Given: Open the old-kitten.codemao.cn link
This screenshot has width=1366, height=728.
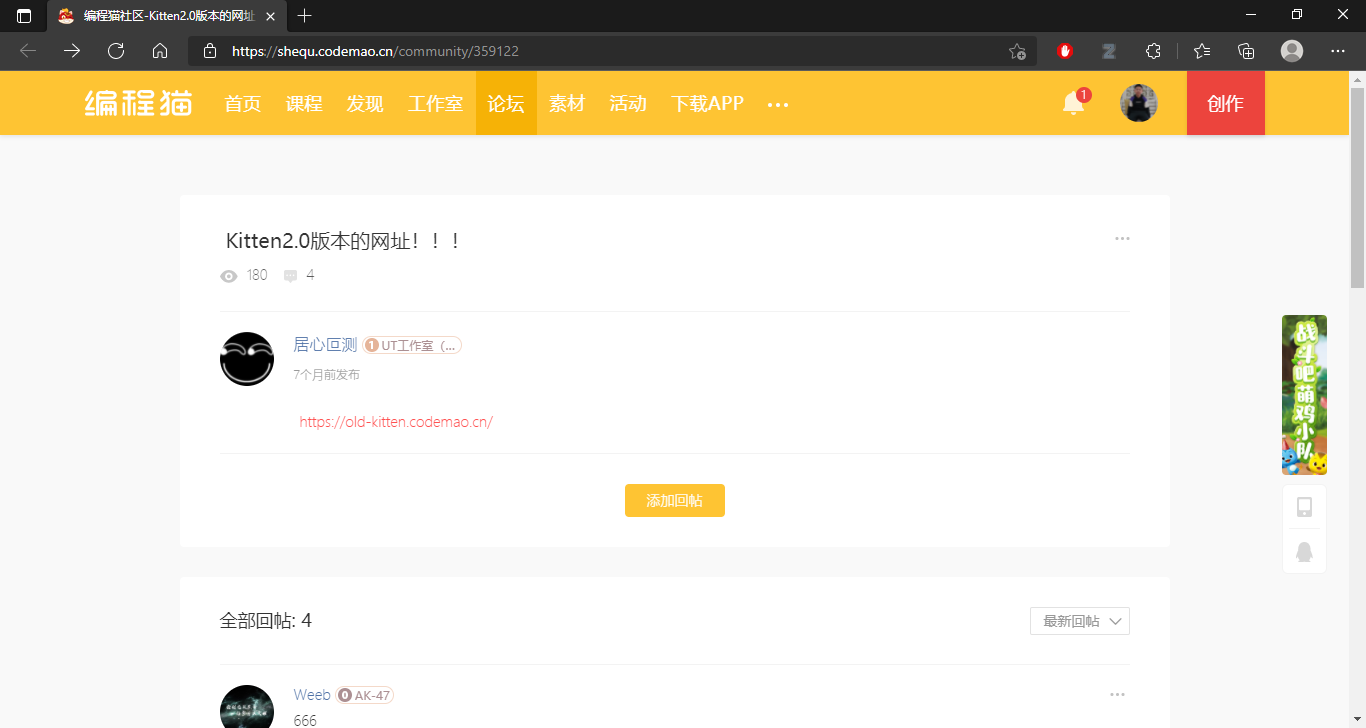Looking at the screenshot, I should point(396,422).
